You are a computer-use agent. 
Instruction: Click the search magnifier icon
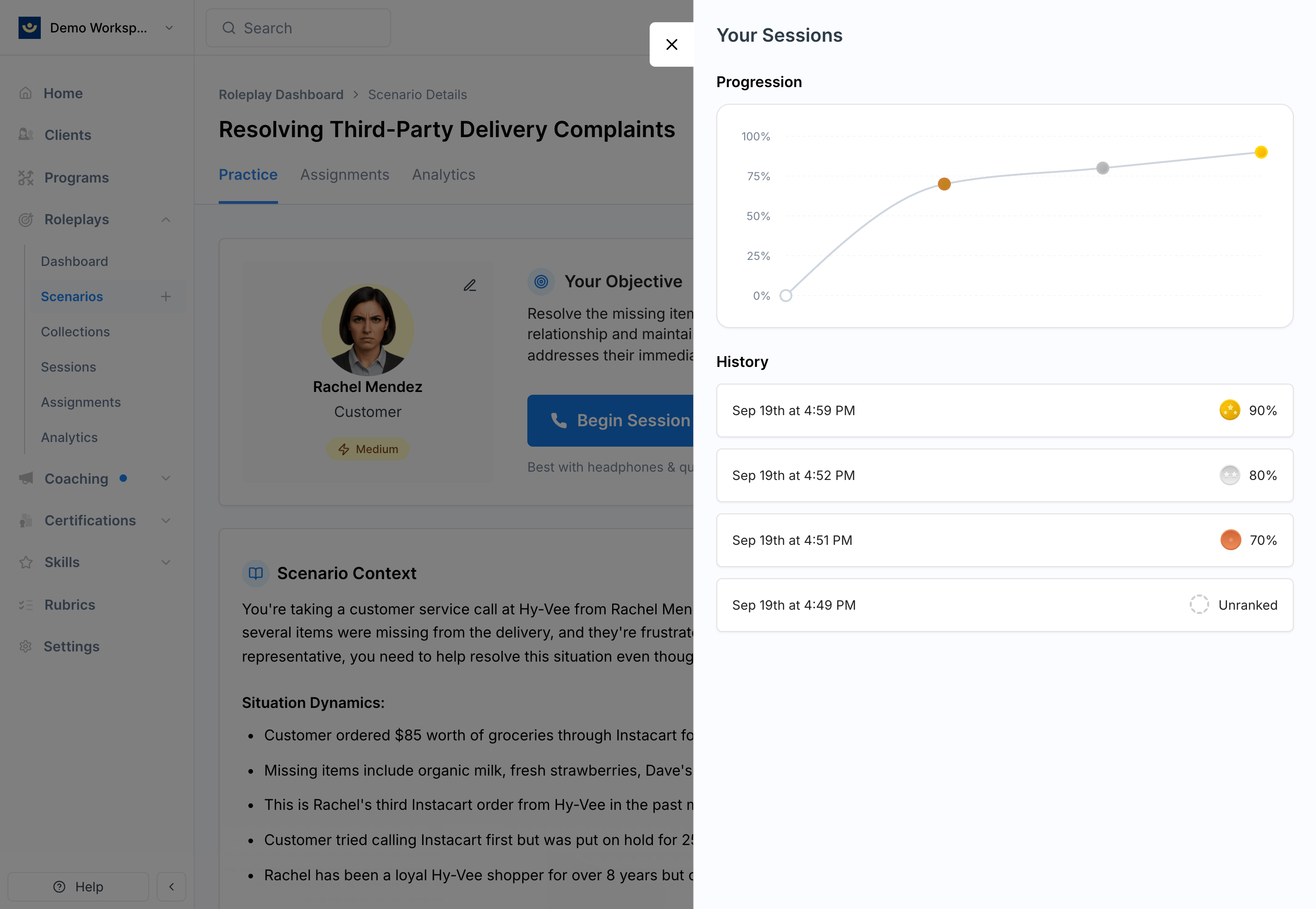[x=229, y=28]
